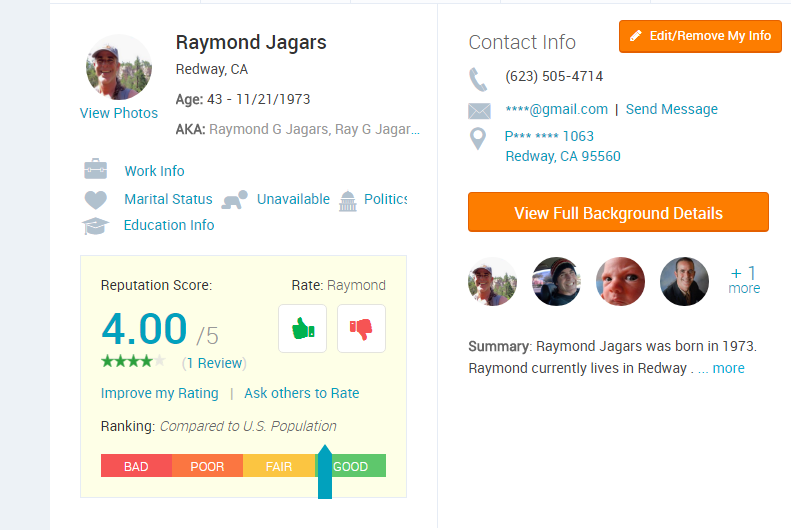This screenshot has height=530, width=791.
Task: Open the Improve my Rating link
Action: 159,393
